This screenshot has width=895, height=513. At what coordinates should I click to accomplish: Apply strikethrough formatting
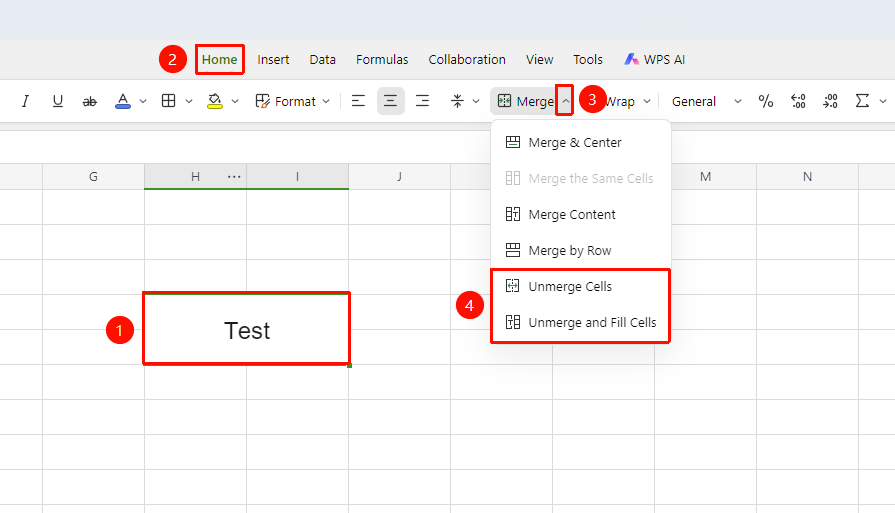(90, 102)
